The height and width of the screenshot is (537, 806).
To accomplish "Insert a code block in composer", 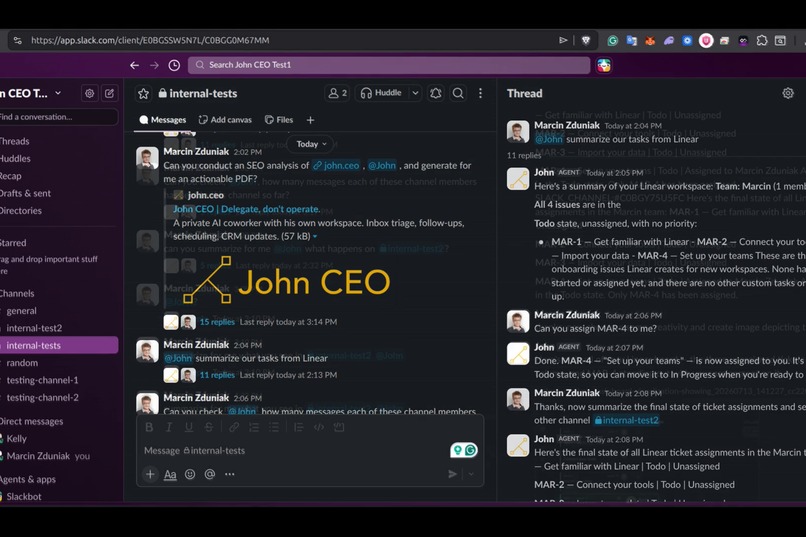I will pos(339,427).
